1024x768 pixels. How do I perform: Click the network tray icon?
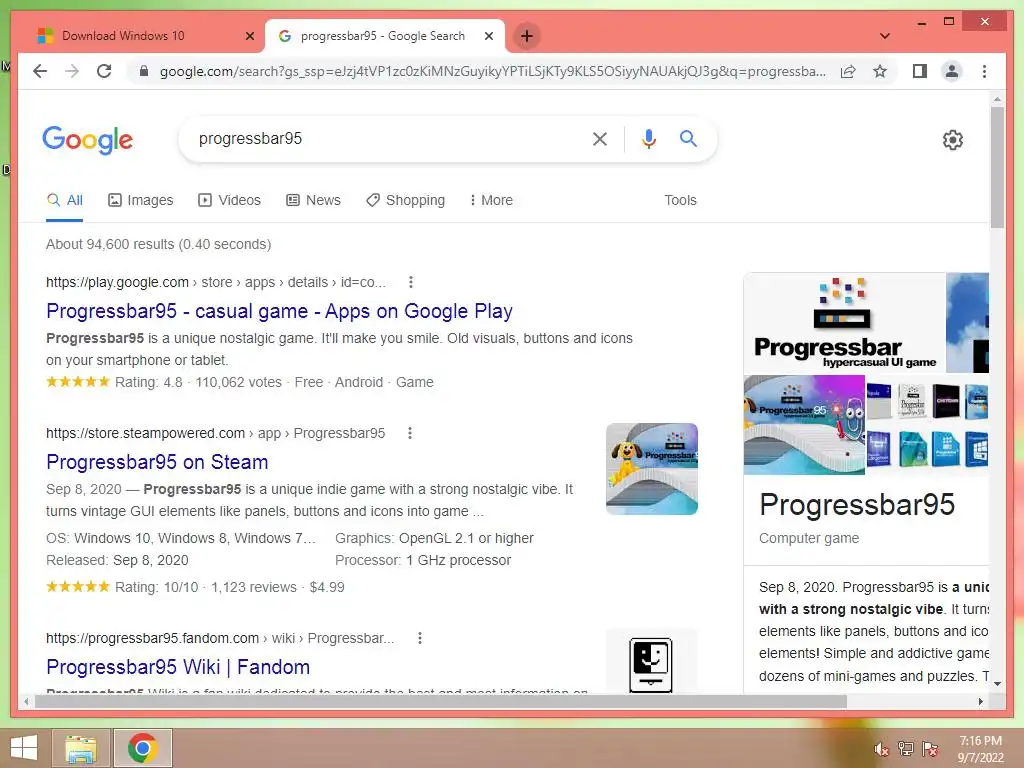(906, 749)
